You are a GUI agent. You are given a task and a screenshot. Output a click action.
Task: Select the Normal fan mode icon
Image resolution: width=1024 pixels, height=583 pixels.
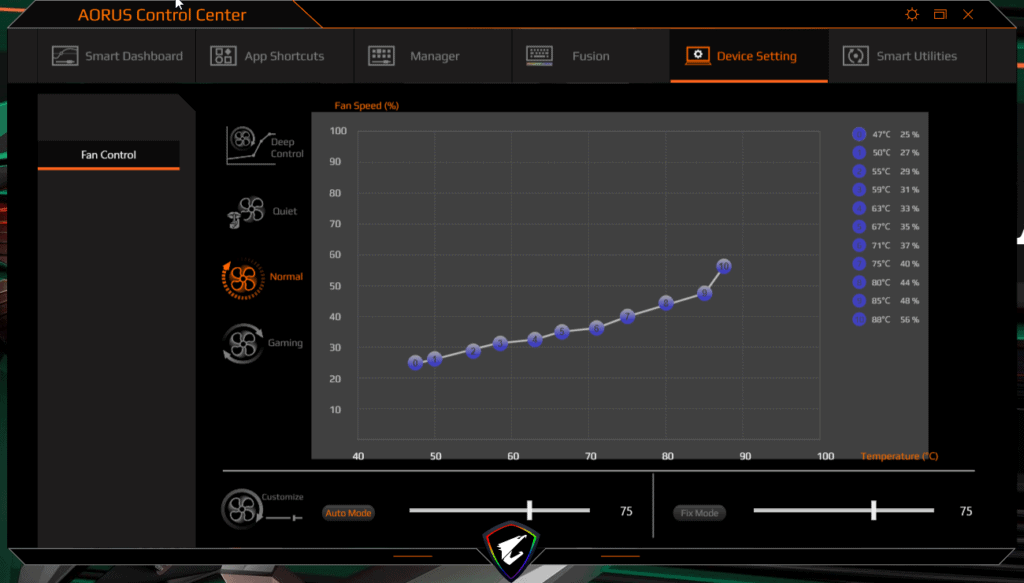[242, 278]
